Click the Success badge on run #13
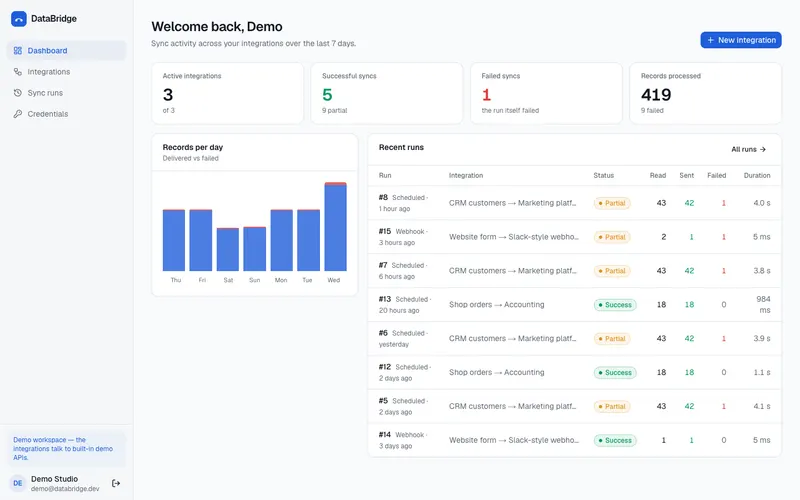The width and height of the screenshot is (800, 500). click(615, 305)
